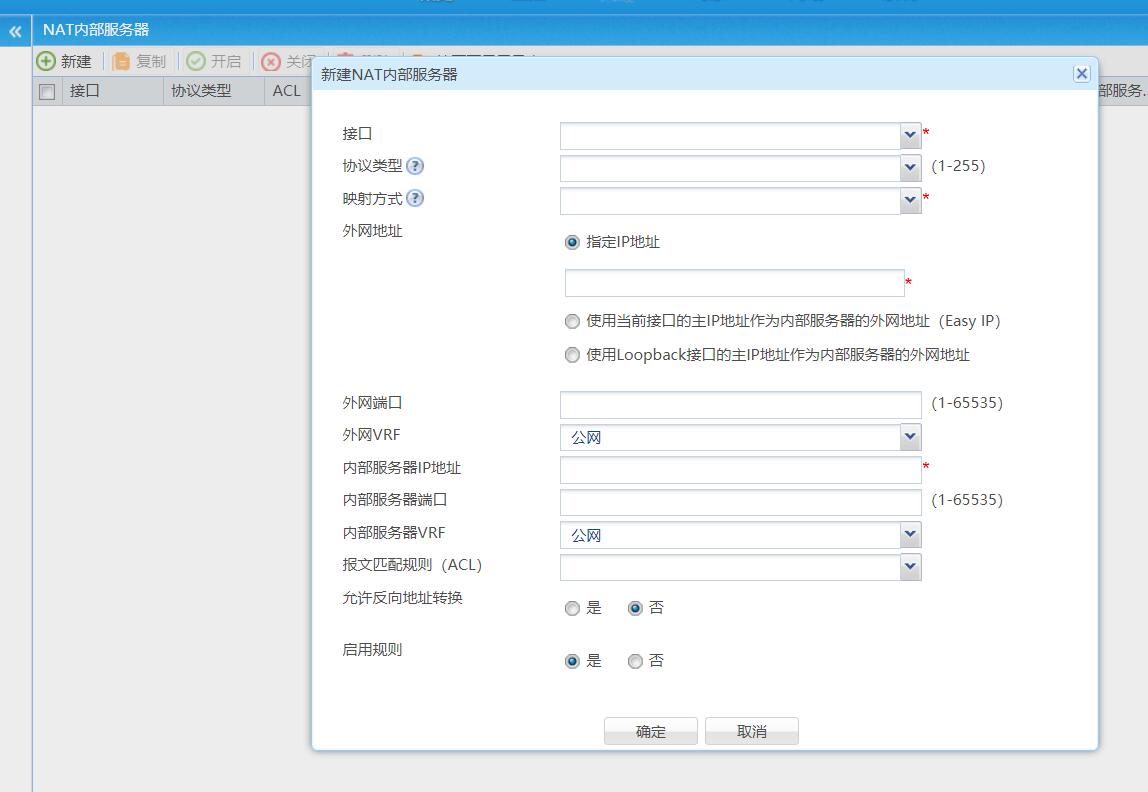
Task: Expand the 外网VRF dropdown arrow
Action: coord(910,437)
